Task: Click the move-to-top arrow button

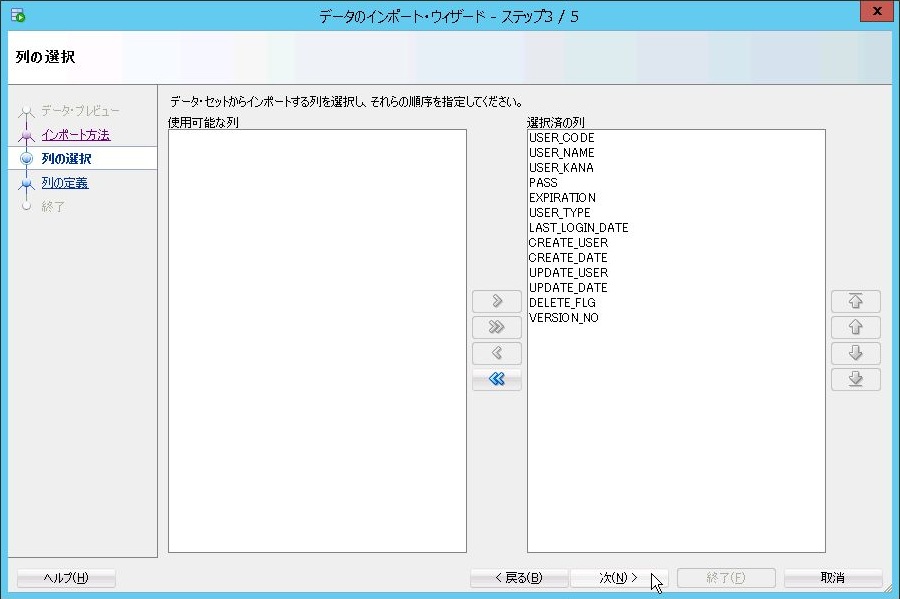Action: pos(855,302)
